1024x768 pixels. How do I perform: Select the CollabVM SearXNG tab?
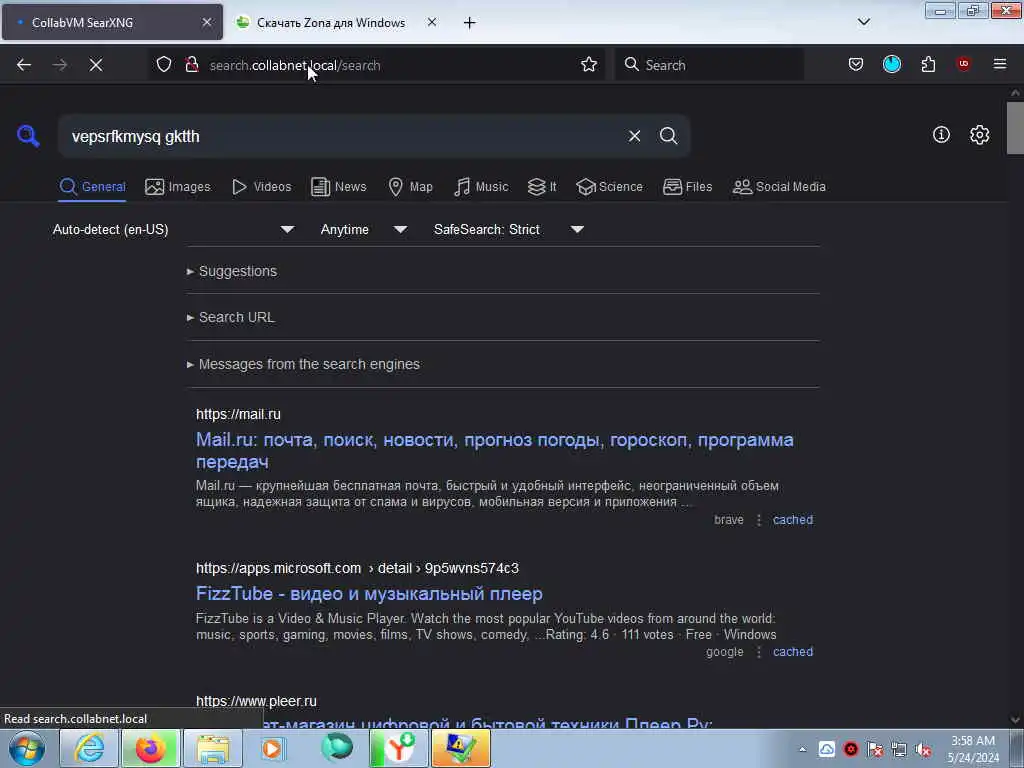tap(112, 22)
